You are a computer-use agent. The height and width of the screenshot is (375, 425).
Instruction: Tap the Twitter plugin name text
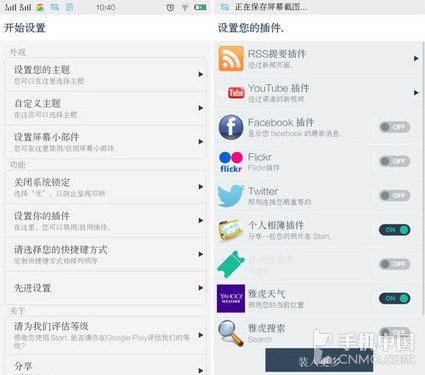coord(263,191)
